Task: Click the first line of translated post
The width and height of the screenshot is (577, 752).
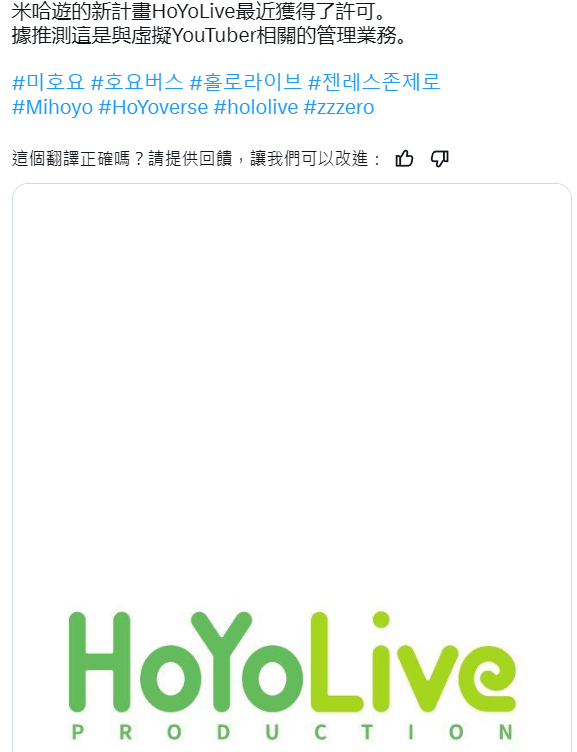Action: click(199, 12)
